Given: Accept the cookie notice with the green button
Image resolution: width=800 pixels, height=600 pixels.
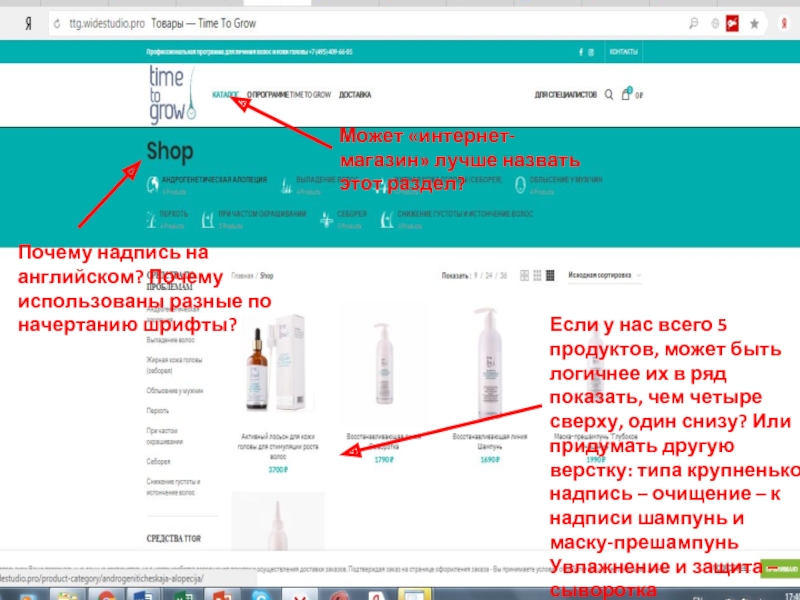Looking at the screenshot, I should pyautogui.click(x=780, y=569).
